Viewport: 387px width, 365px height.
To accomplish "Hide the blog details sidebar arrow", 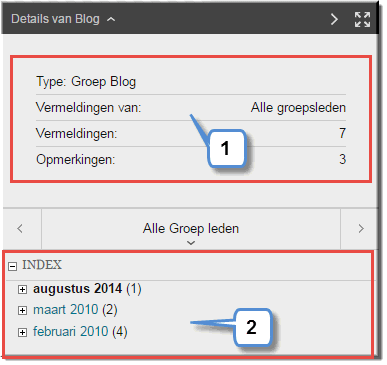I will click(x=334, y=19).
